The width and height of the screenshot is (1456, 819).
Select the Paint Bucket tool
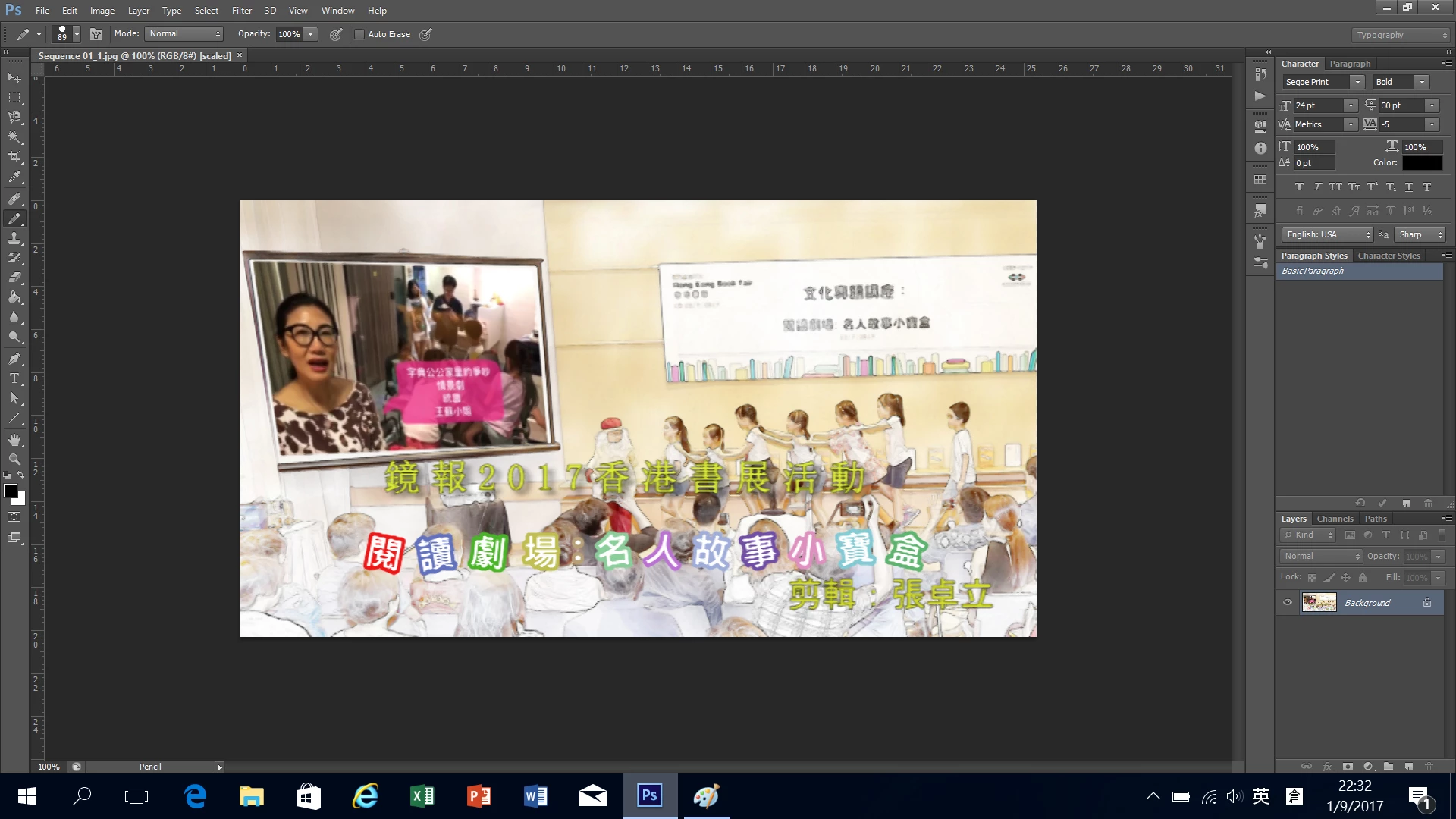click(14, 297)
